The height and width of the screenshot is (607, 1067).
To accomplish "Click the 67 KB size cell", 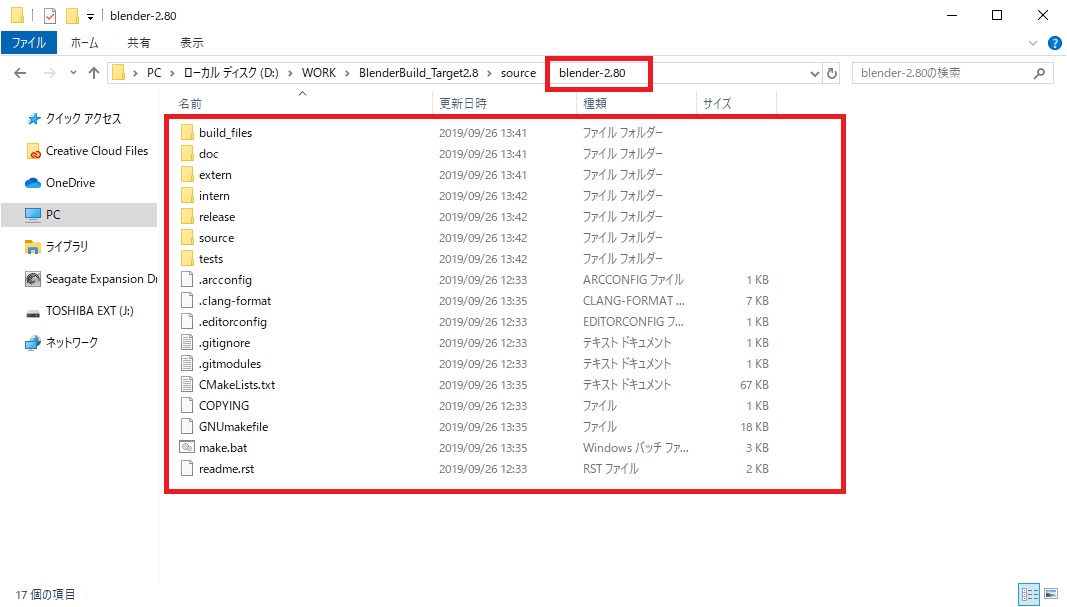I will coord(754,385).
